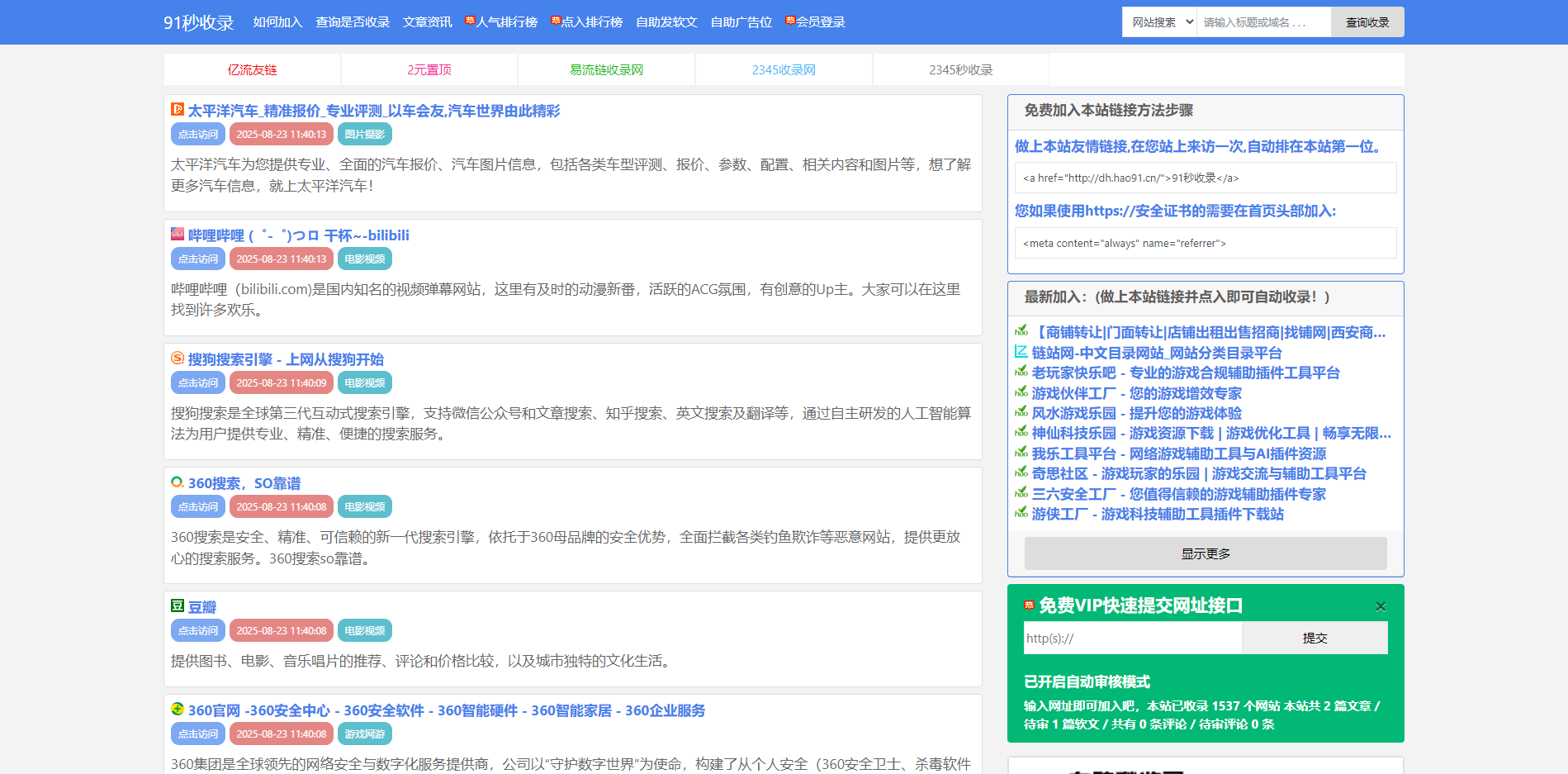The width and height of the screenshot is (1568, 774).
Task: Click the hao icon beside 奇思社区
Action: pyautogui.click(x=1021, y=472)
